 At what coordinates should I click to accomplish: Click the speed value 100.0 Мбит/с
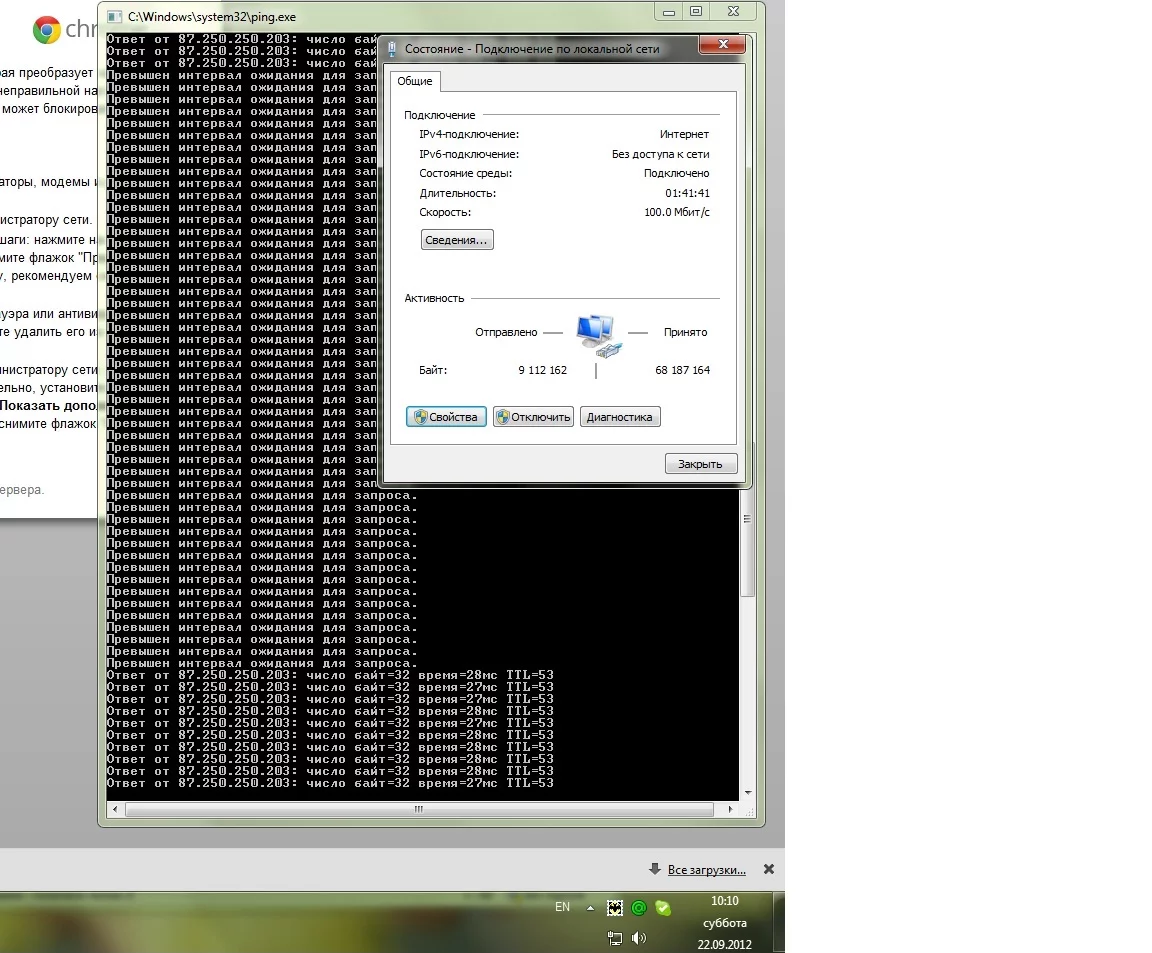(x=677, y=212)
